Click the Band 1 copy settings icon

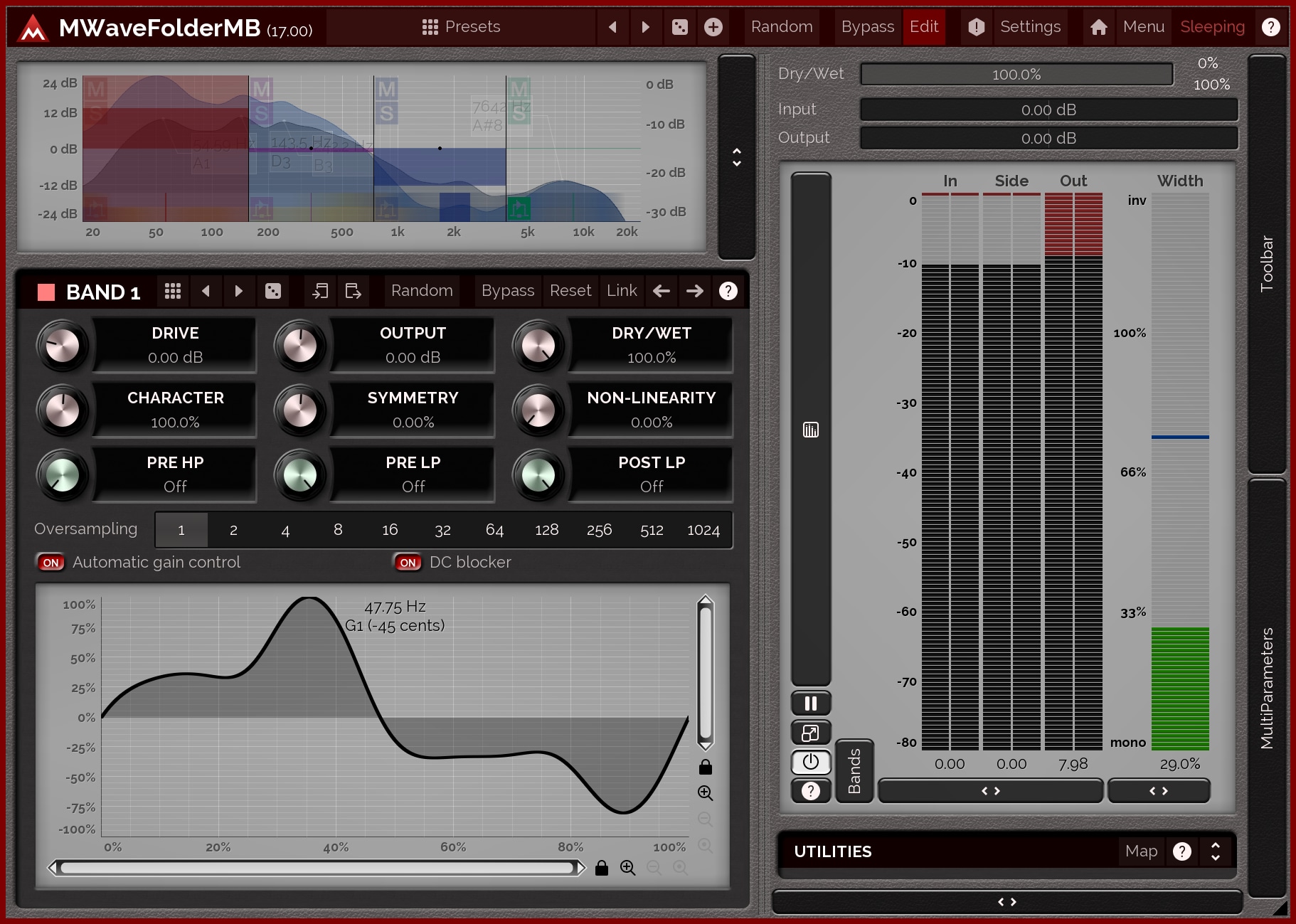pos(320,291)
